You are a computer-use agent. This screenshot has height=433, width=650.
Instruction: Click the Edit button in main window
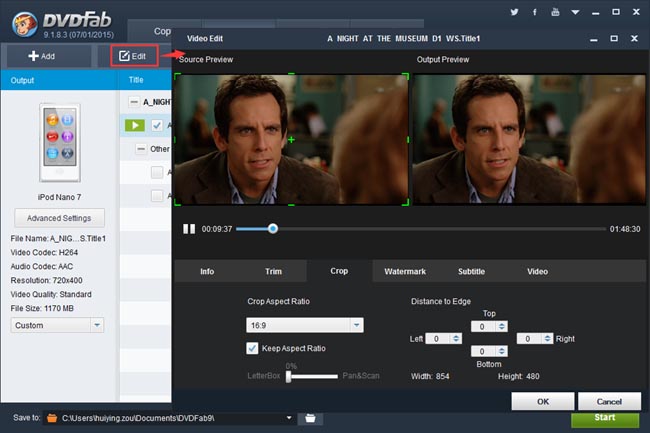(134, 56)
